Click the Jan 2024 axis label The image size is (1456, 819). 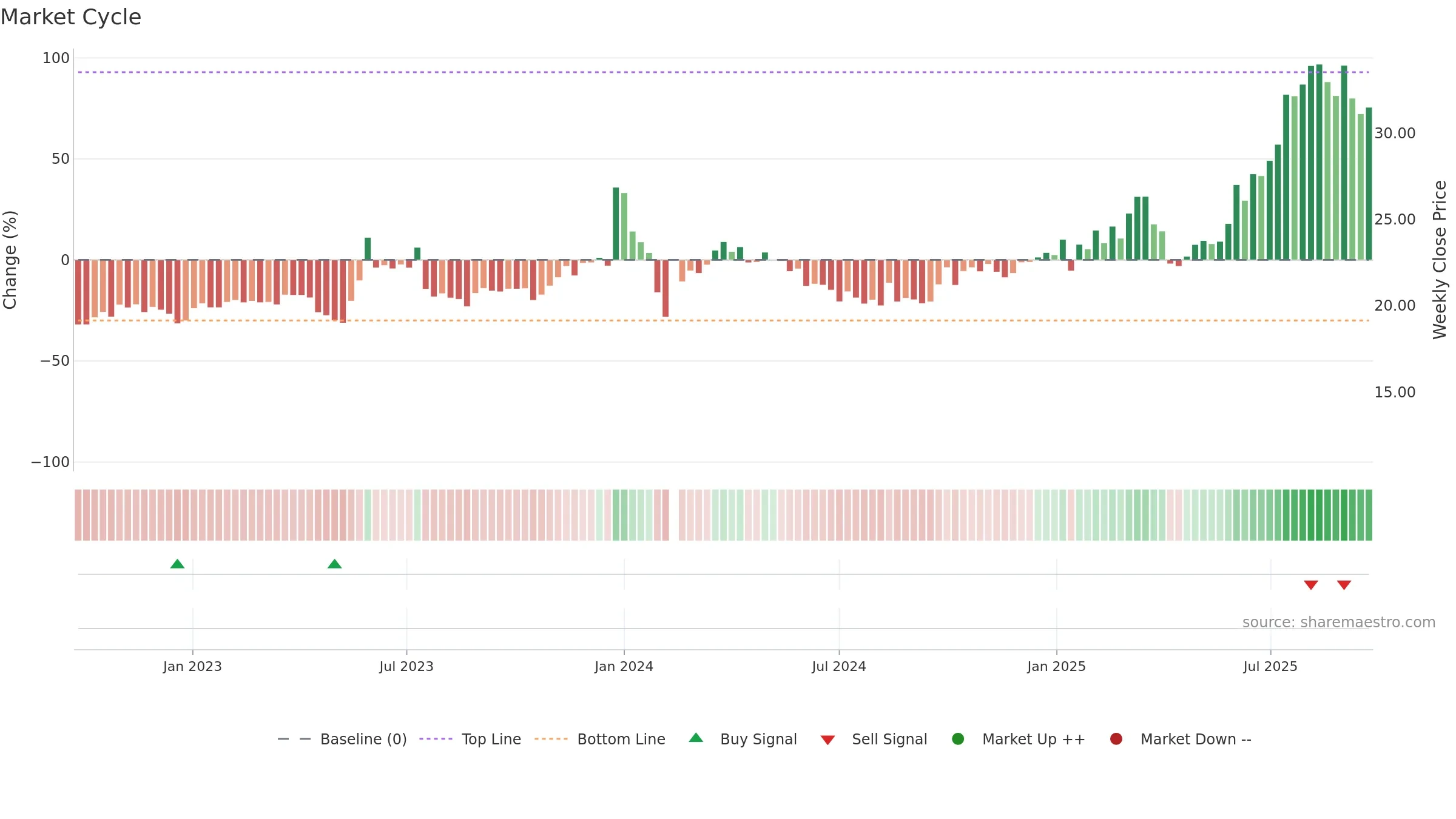(624, 667)
